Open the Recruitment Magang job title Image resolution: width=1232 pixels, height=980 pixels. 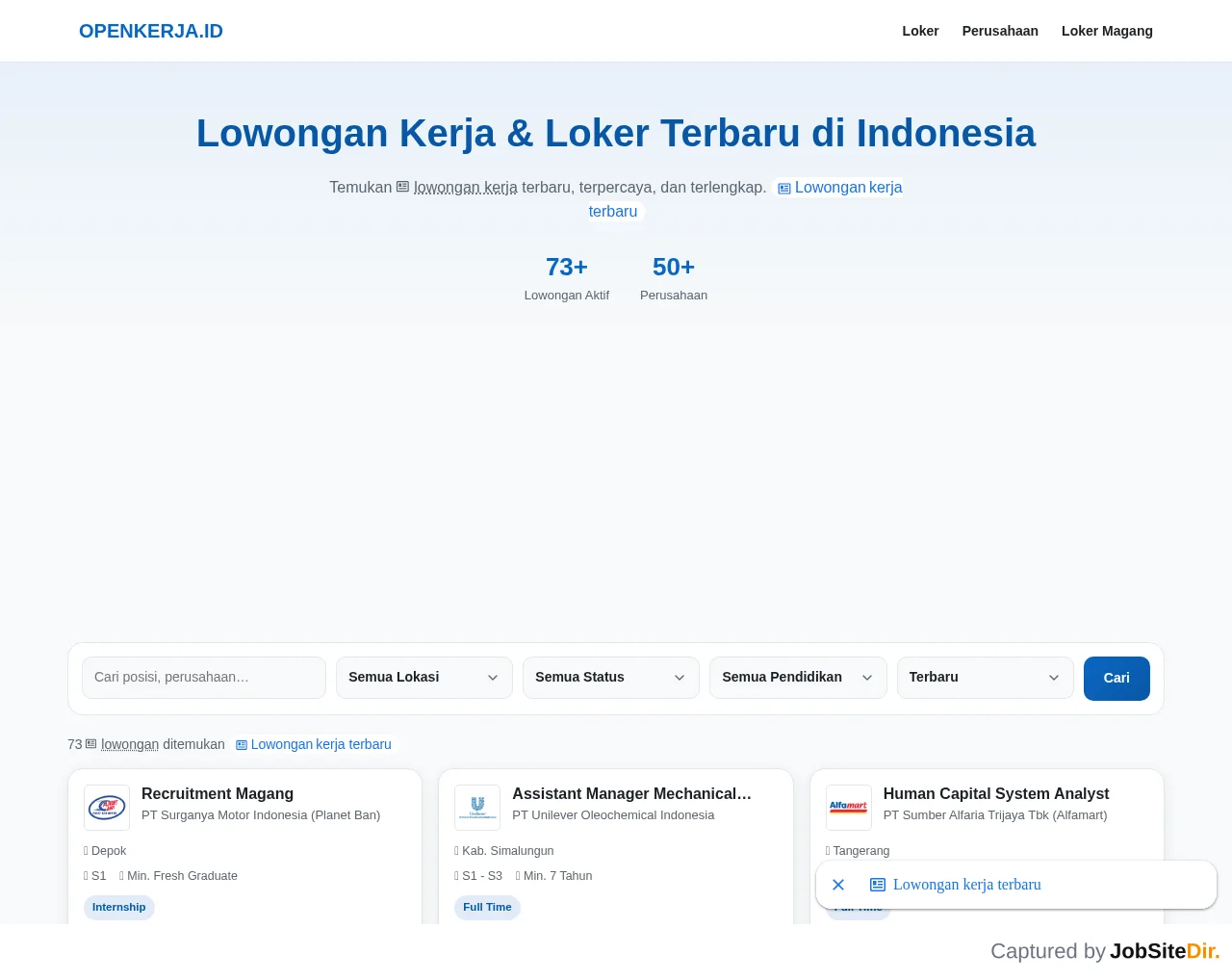pos(218,793)
